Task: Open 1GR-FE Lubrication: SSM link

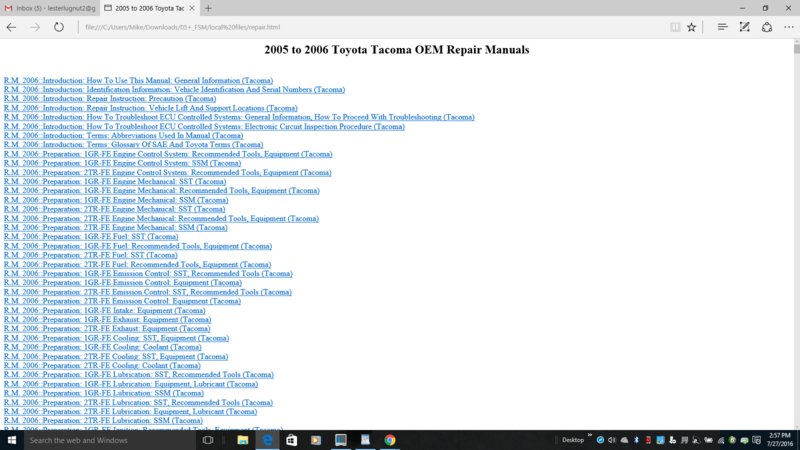Action: point(104,393)
